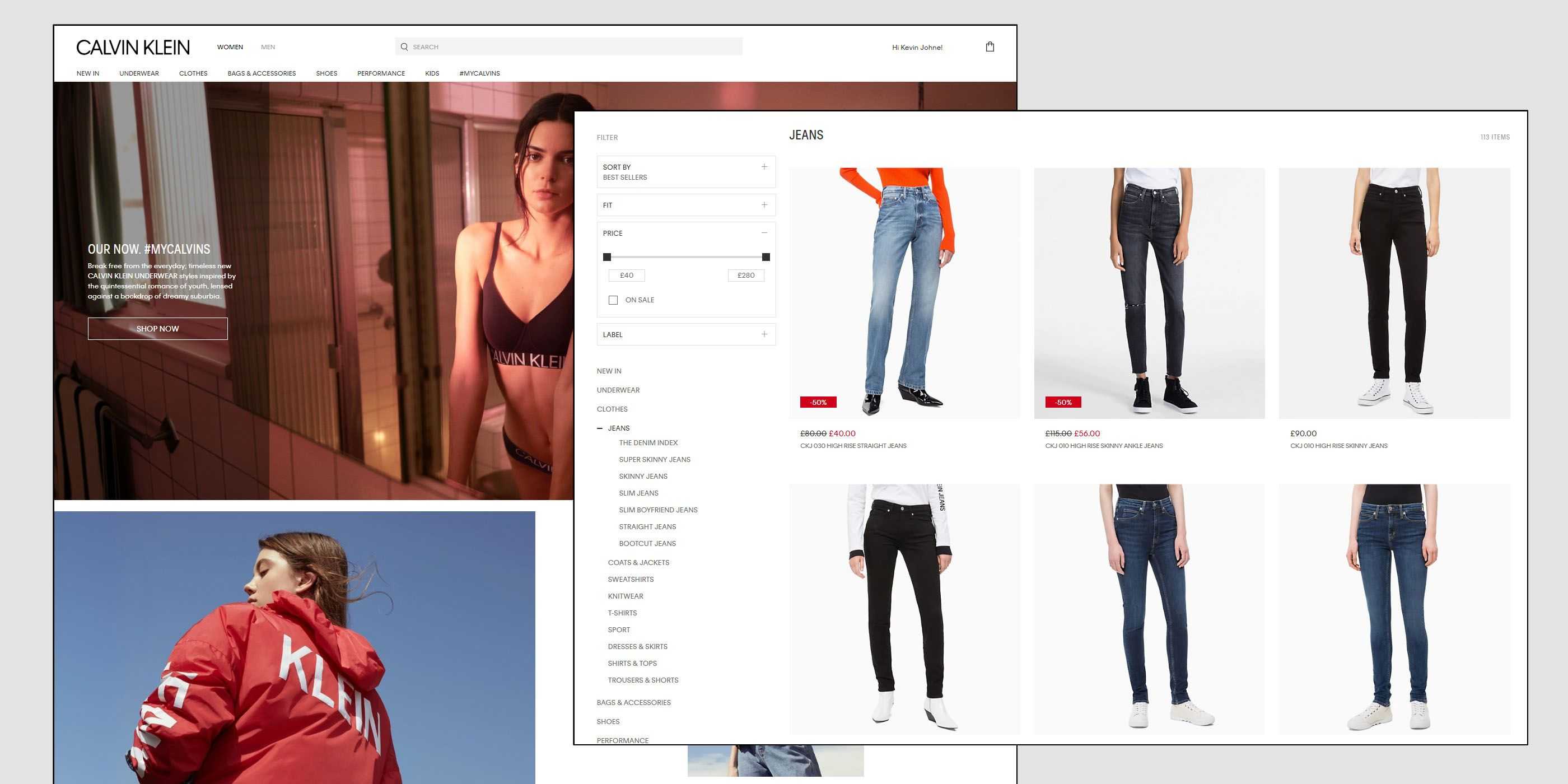Screen dimensions: 1568x784
Task: Switch to the MEN tab
Action: click(268, 47)
